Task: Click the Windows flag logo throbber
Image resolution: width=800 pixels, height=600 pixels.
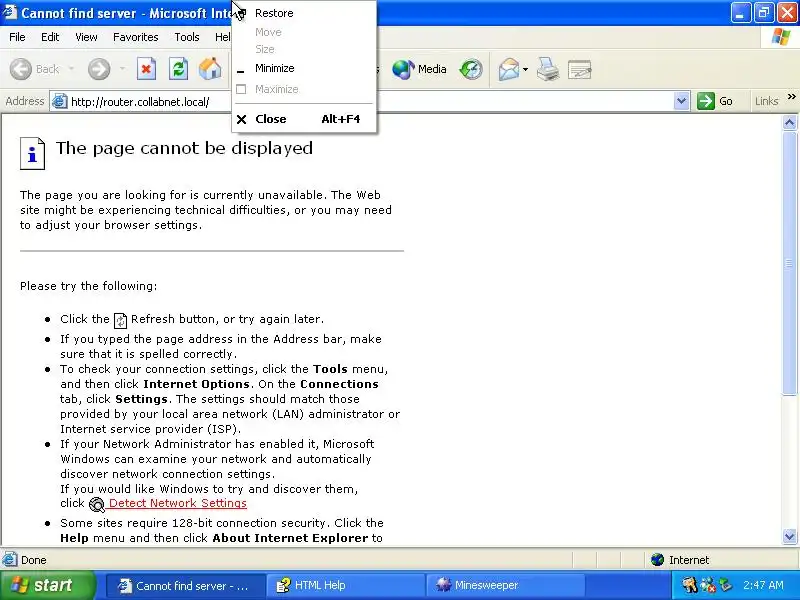Action: [781, 37]
